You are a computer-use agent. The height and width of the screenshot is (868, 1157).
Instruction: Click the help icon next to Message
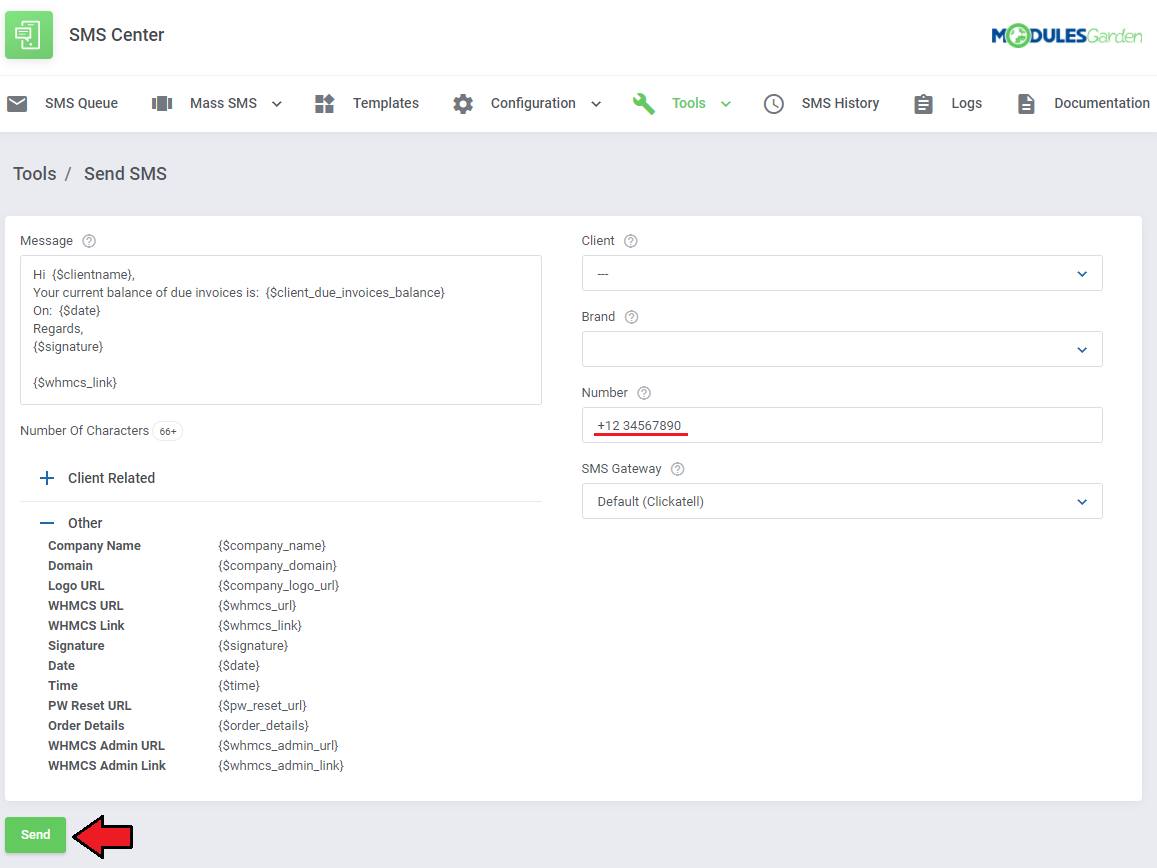tap(89, 241)
